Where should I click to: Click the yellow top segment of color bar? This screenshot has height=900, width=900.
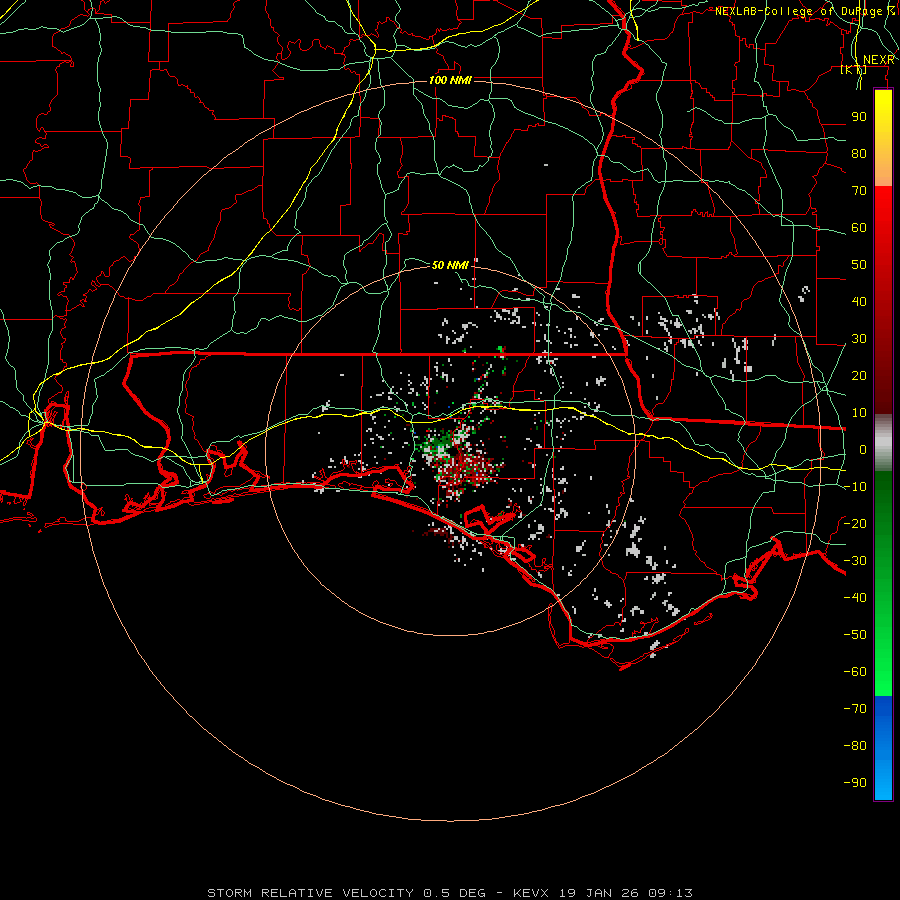point(883,138)
